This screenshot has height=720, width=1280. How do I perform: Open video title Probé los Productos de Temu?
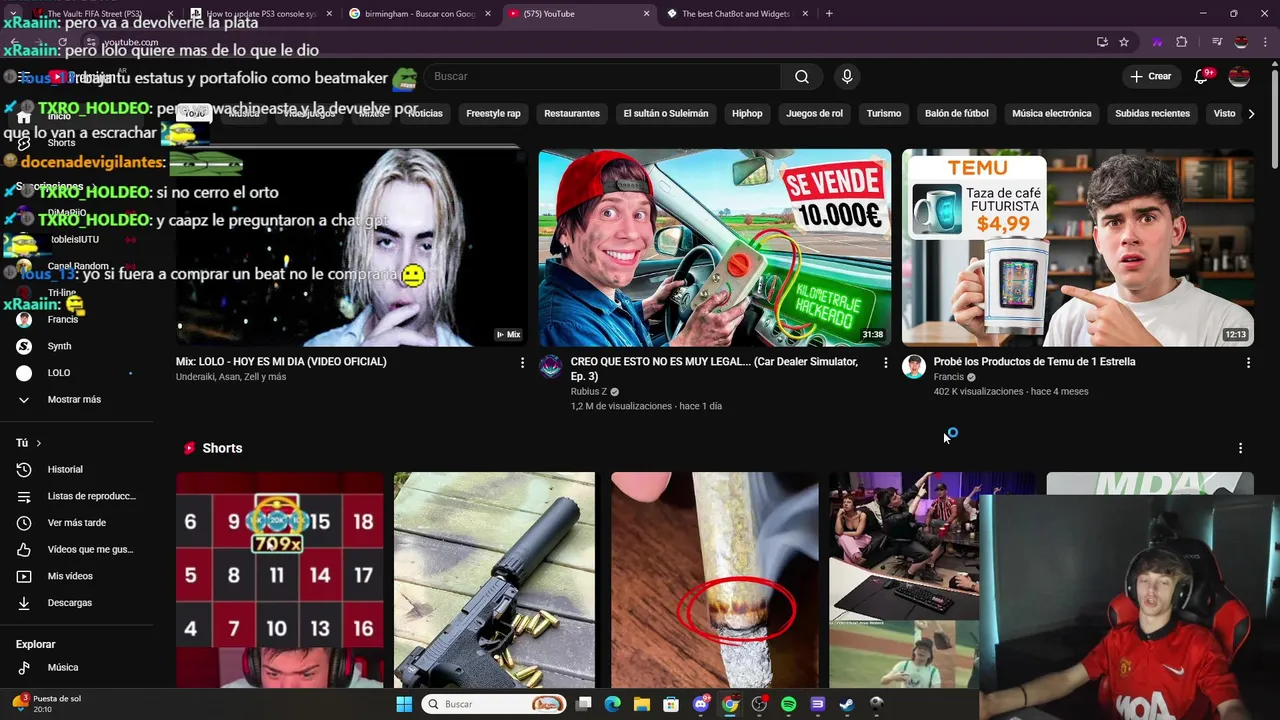(1034, 362)
